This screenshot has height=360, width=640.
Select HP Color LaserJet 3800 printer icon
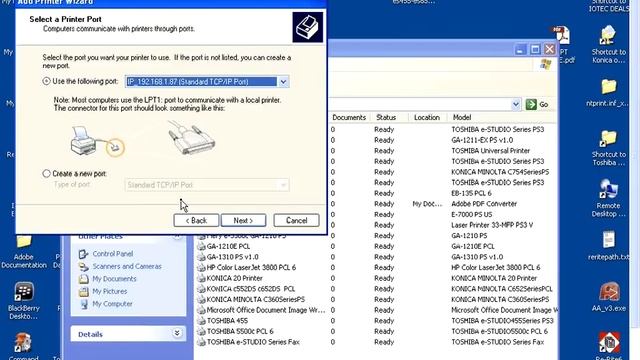pyautogui.click(x=201, y=268)
